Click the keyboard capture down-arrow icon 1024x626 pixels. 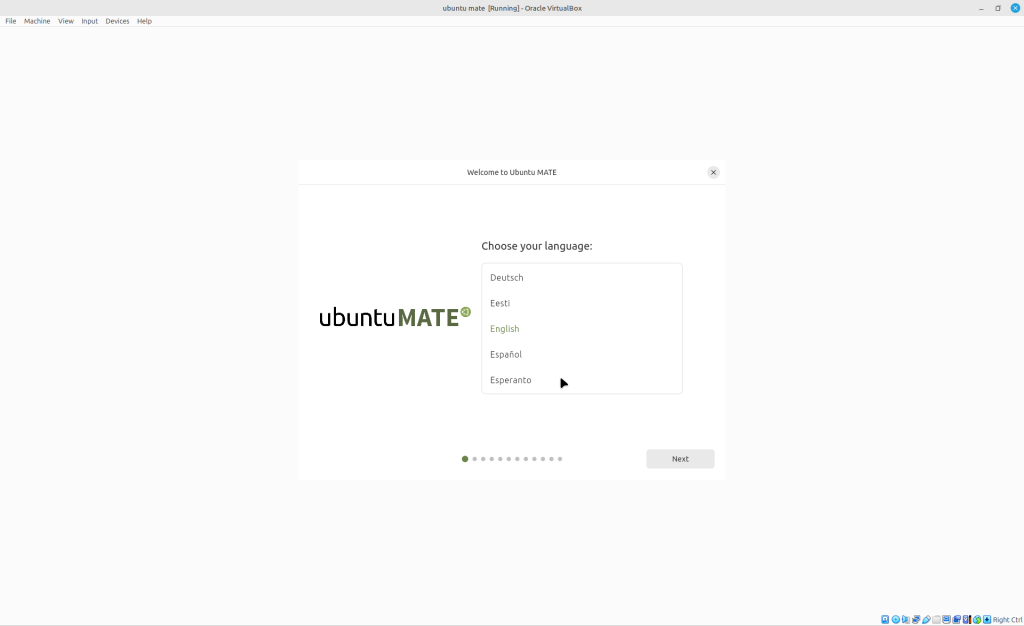tap(987, 619)
